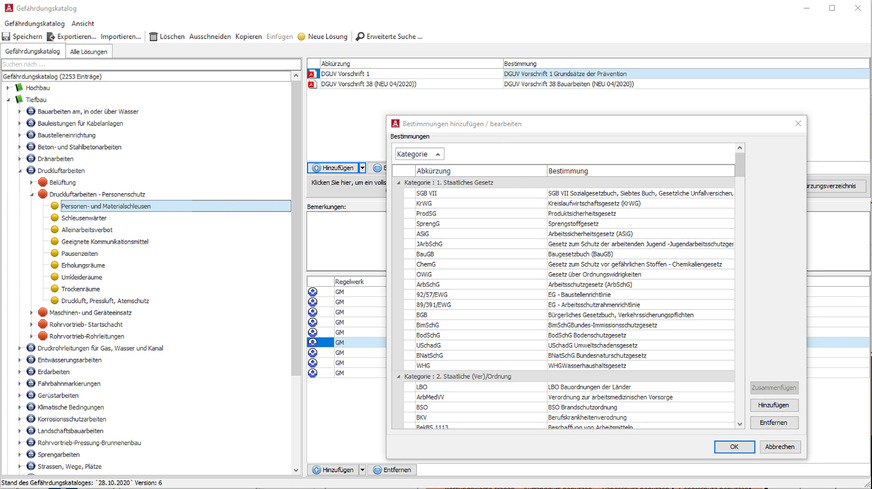Open the Kategorie grouping dropdown
The height and width of the screenshot is (489, 872).
tap(418, 154)
